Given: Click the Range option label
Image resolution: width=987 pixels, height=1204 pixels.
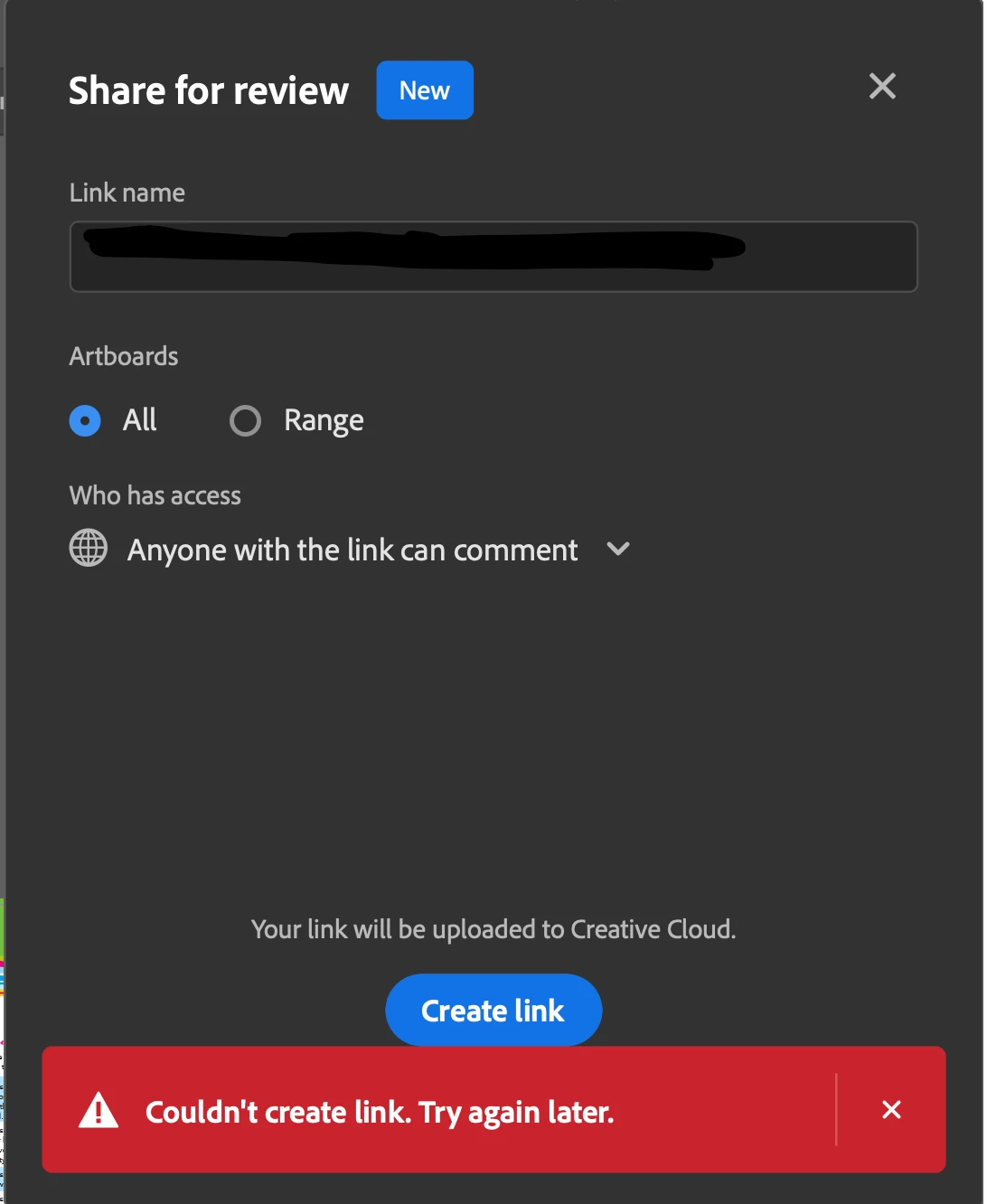Looking at the screenshot, I should pos(324,420).
